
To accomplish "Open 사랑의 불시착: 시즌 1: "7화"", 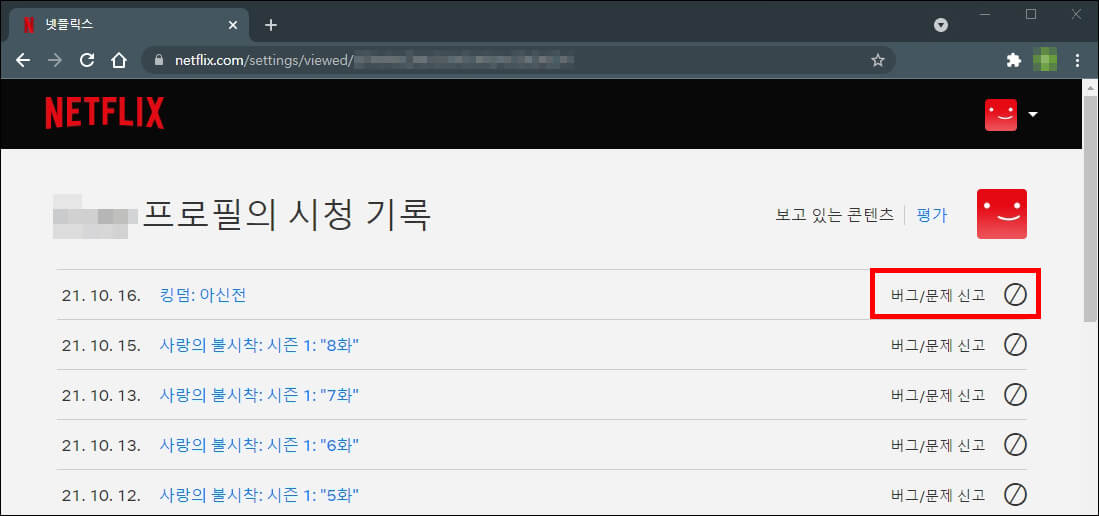I will click(259, 395).
